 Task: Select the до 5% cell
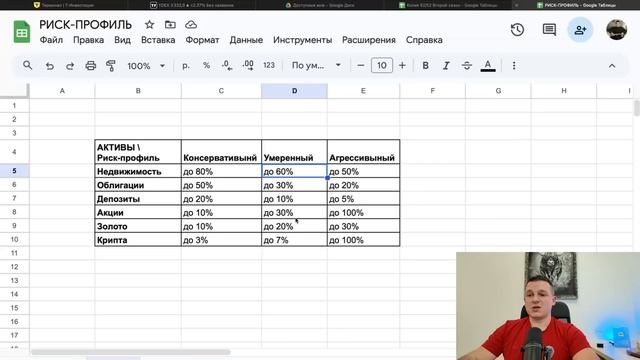[363, 199]
